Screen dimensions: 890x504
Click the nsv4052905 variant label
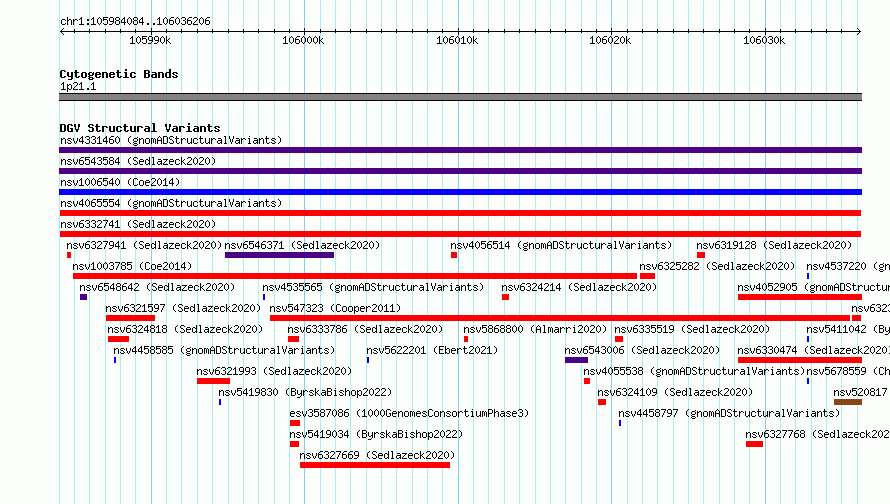(813, 287)
